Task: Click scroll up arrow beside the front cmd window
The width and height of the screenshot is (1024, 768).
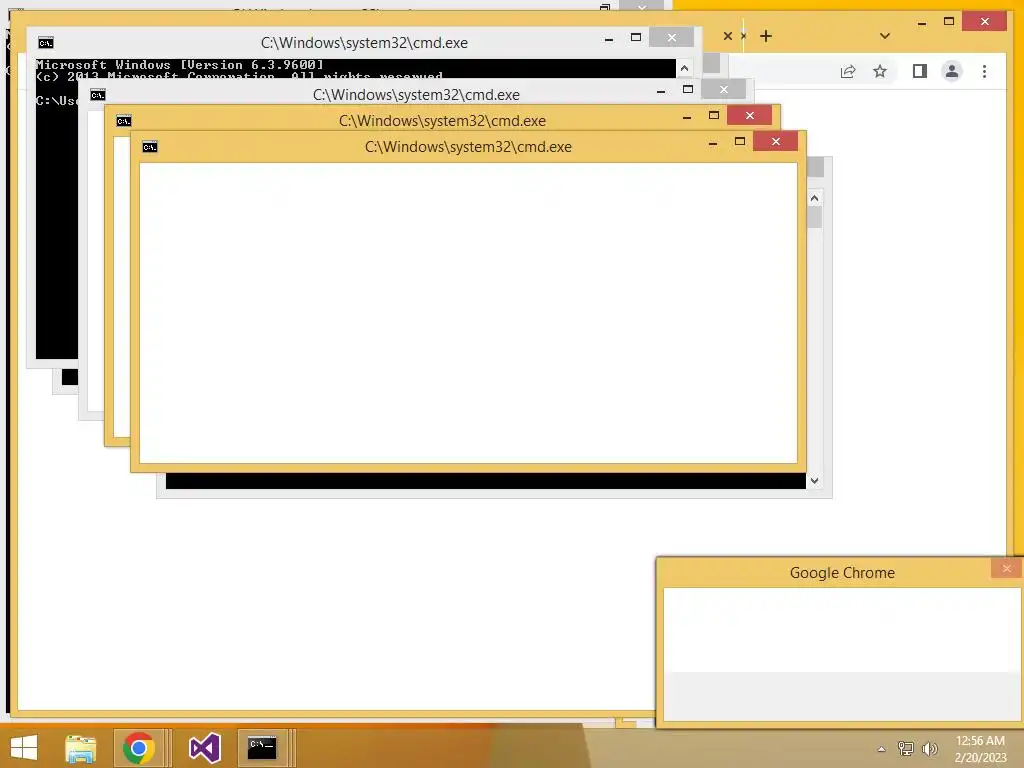Action: 814,198
